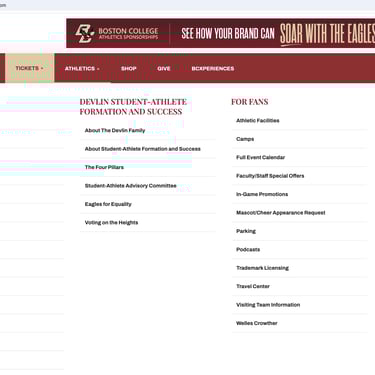
Task: Open the Tickets dropdown menu
Action: pyautogui.click(x=29, y=68)
